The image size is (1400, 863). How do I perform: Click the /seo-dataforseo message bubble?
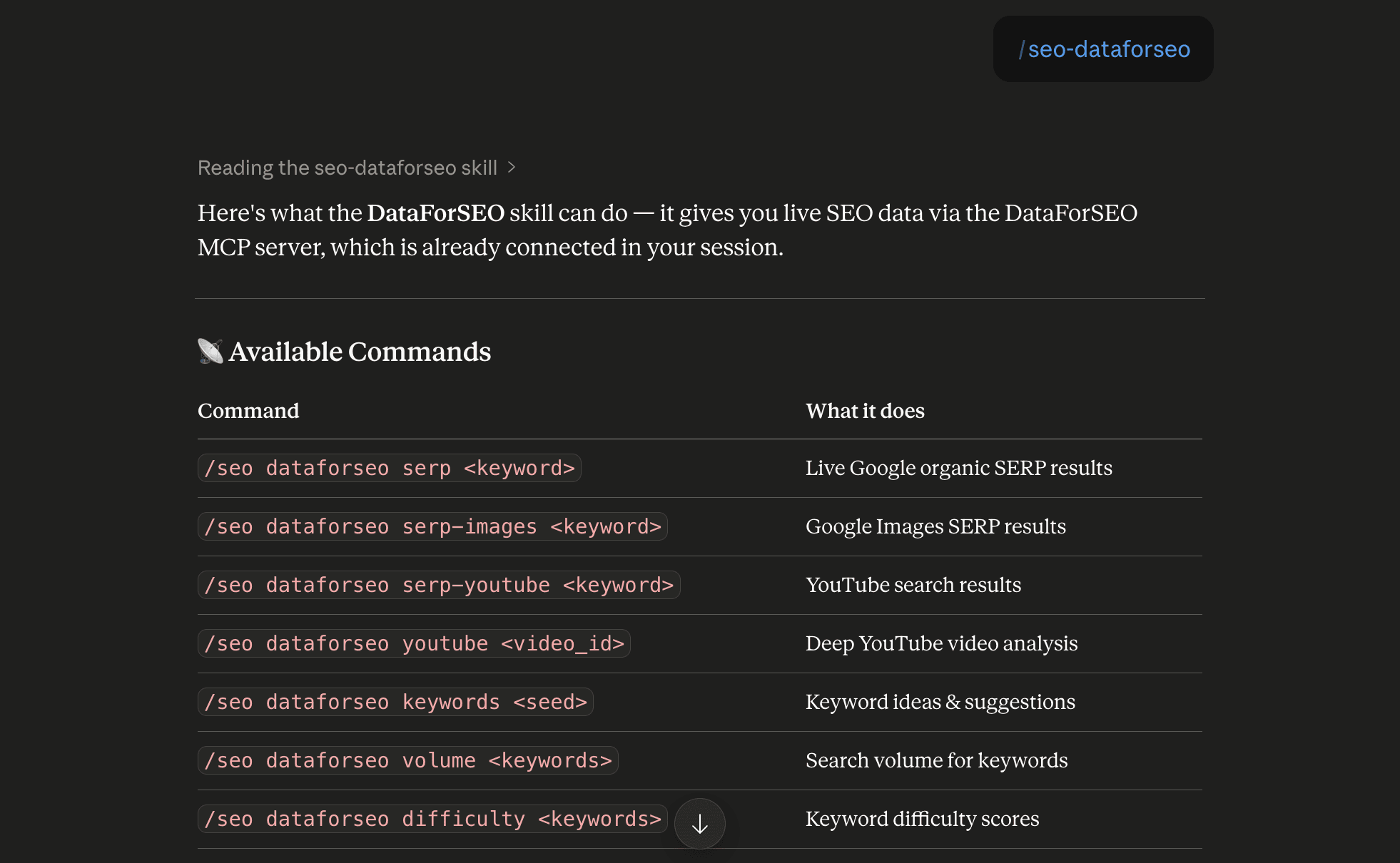tap(1103, 49)
